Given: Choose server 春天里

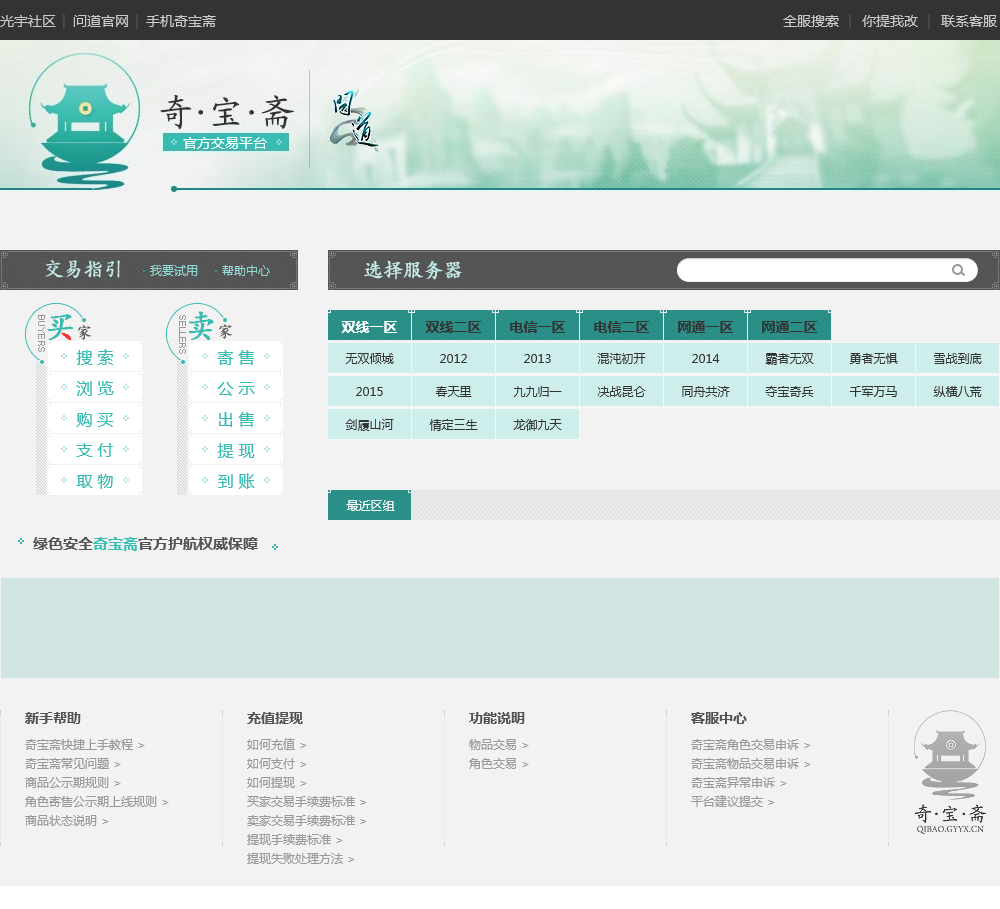Looking at the screenshot, I should (x=453, y=392).
